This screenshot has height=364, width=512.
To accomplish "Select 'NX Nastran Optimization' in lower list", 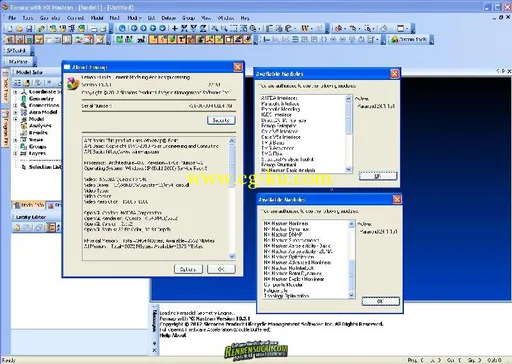I will coord(289,257).
